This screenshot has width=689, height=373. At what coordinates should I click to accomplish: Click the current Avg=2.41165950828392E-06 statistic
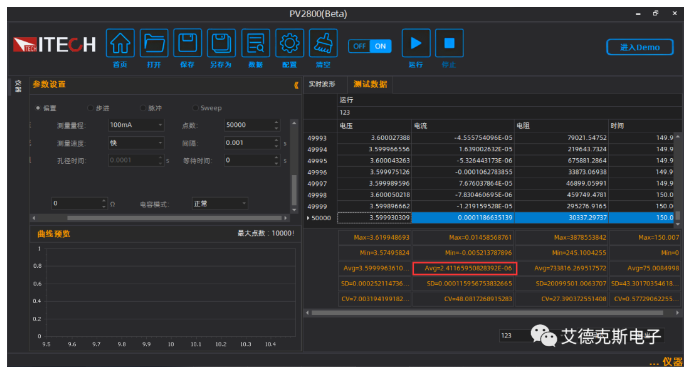click(x=464, y=268)
